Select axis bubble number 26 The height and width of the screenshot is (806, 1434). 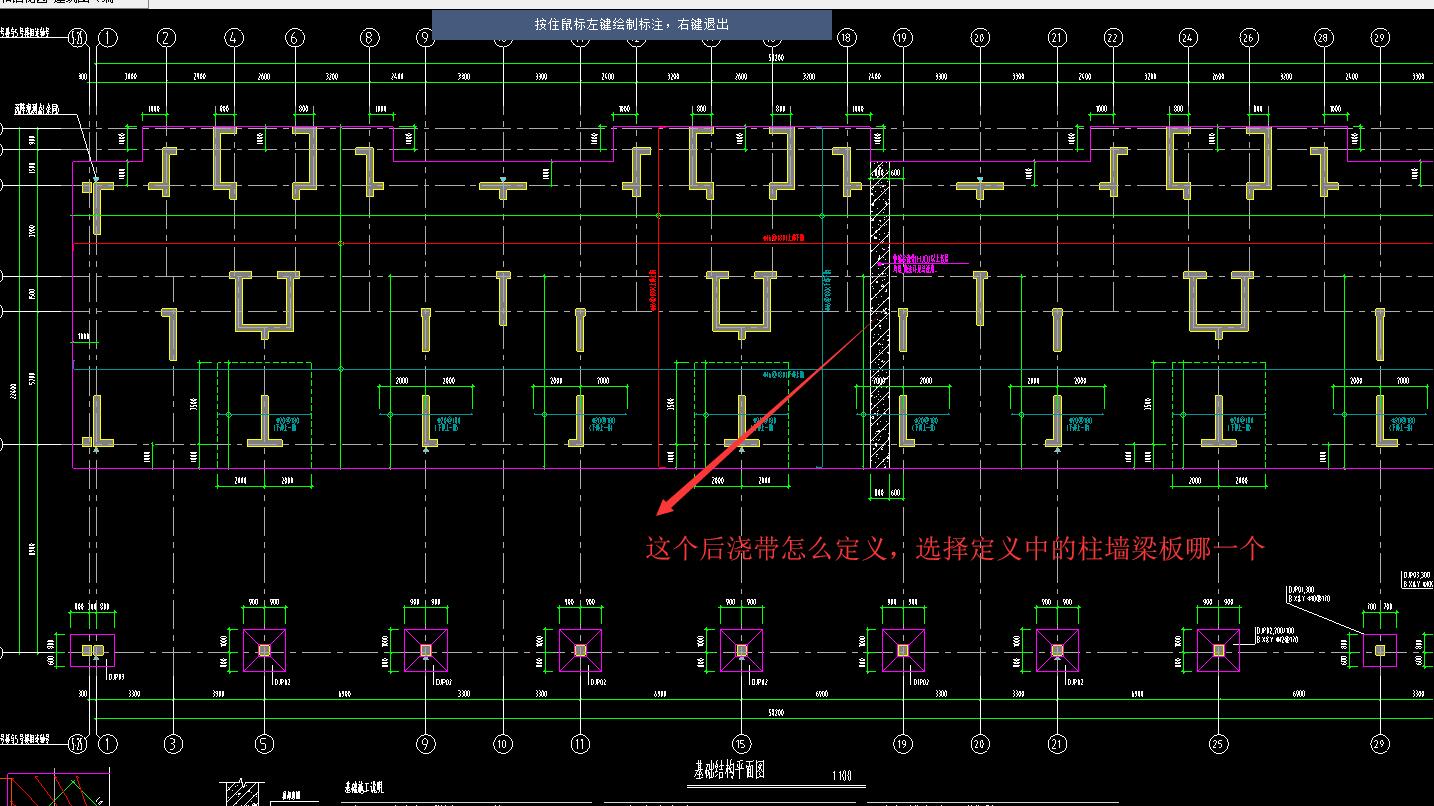click(1248, 38)
